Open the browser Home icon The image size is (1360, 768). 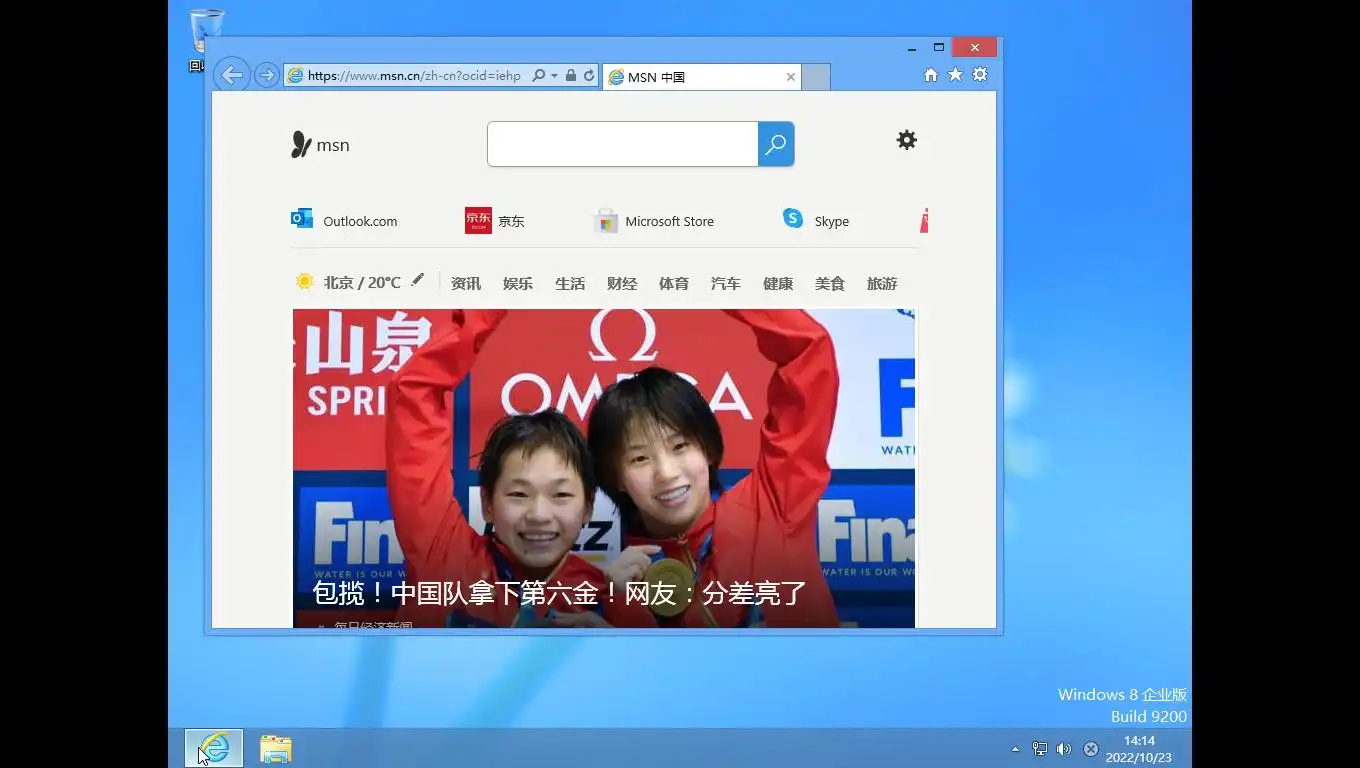click(931, 75)
